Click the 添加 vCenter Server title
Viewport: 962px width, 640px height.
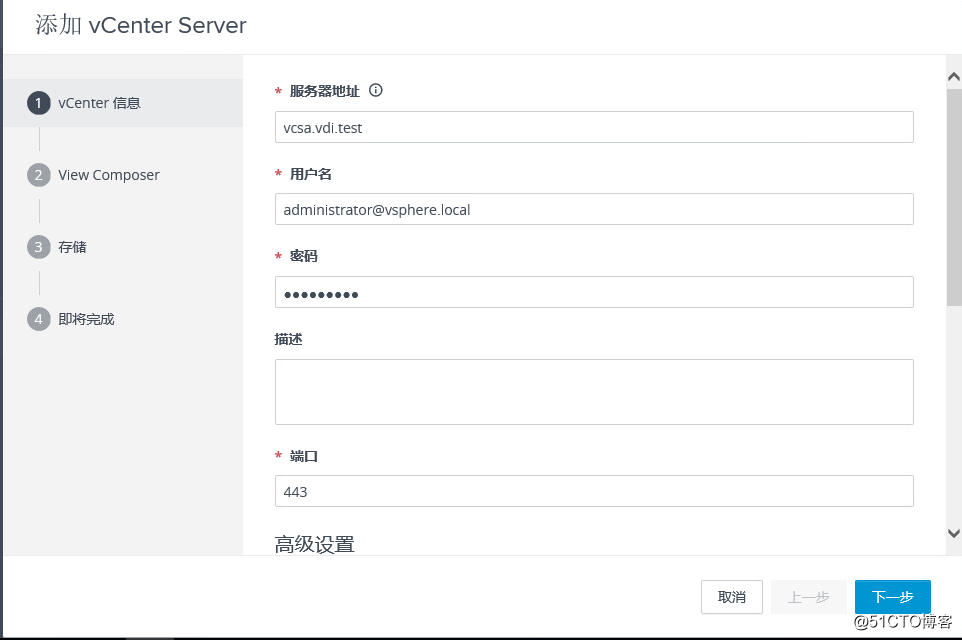140,25
